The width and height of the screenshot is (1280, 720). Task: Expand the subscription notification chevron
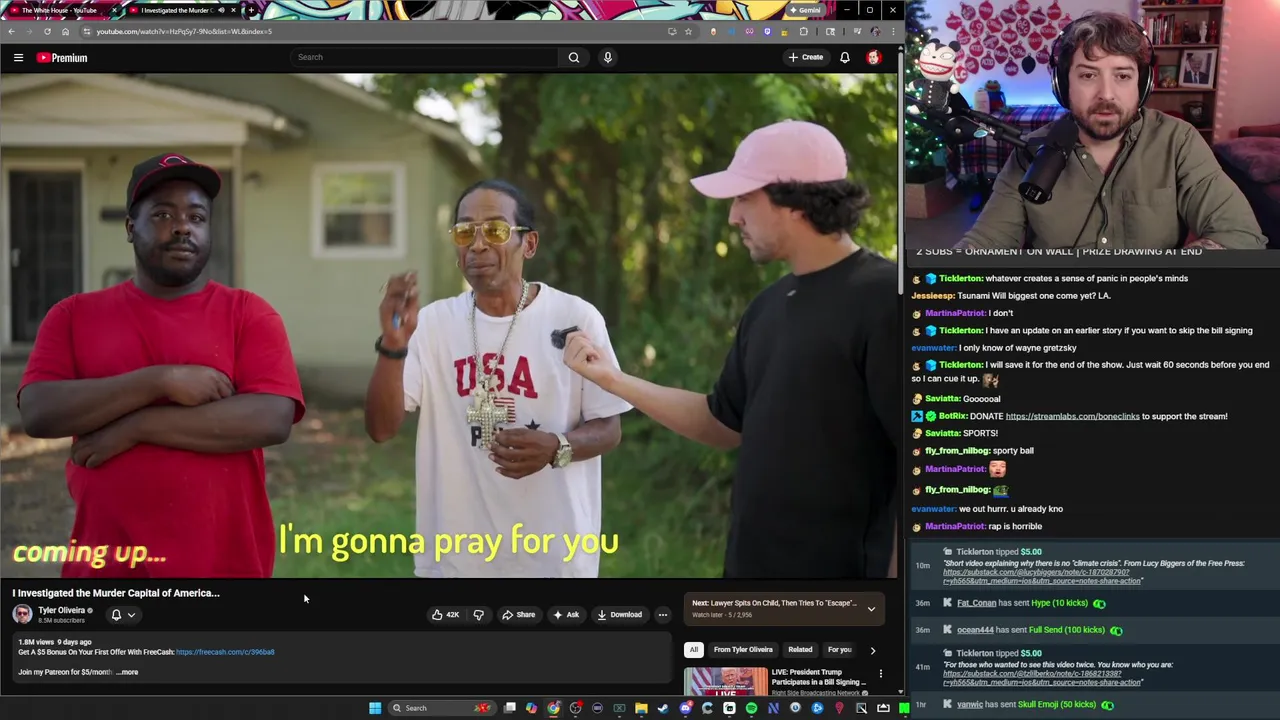pos(131,615)
